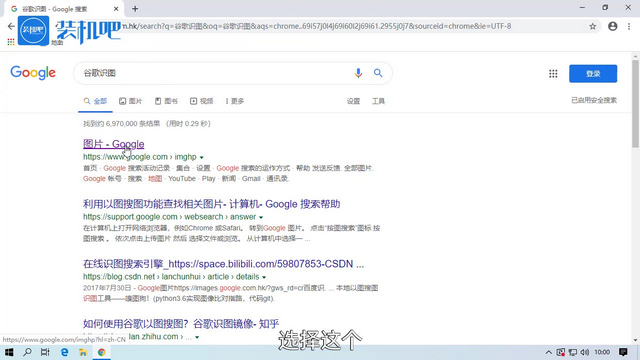Click the 10:00 taskbar clock
640x360 pixels.
point(602,352)
